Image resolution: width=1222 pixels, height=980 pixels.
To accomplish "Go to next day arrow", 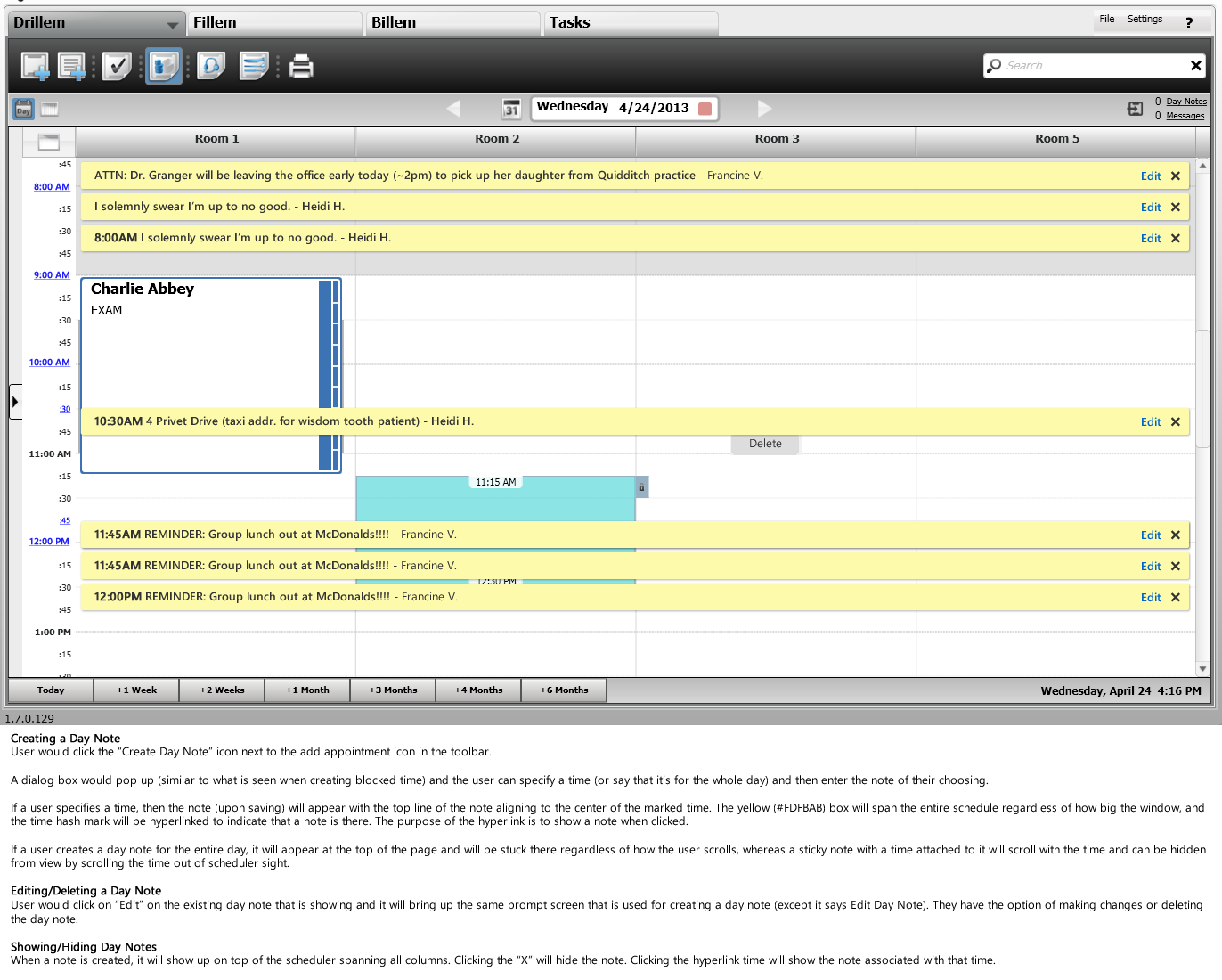I will click(764, 109).
